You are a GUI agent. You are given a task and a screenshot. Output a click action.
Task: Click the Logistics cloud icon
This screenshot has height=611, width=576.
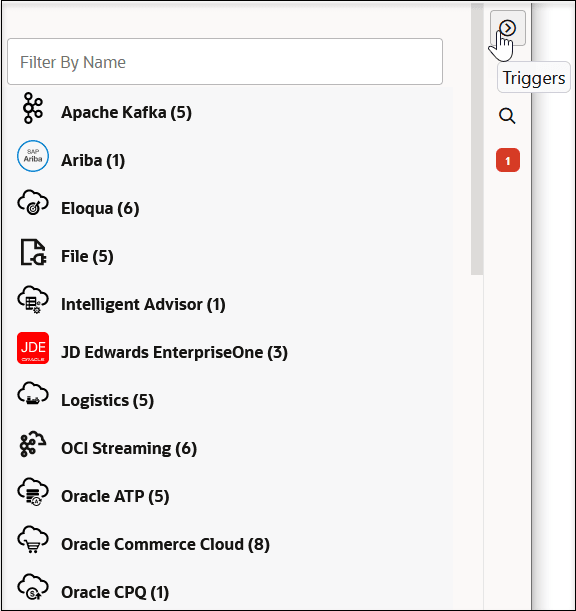(x=33, y=394)
